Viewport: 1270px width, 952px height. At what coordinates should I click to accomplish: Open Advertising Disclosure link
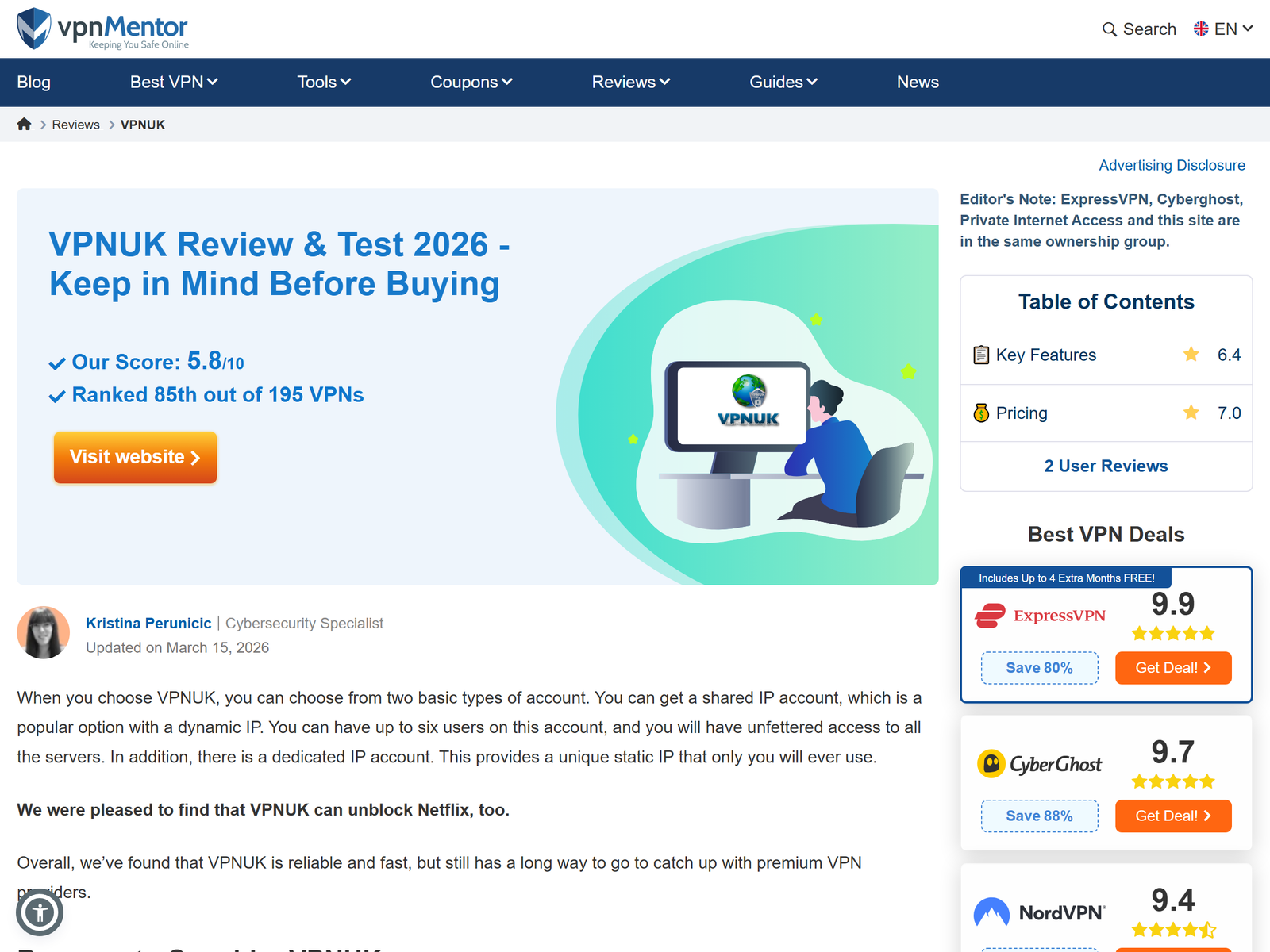point(1172,165)
